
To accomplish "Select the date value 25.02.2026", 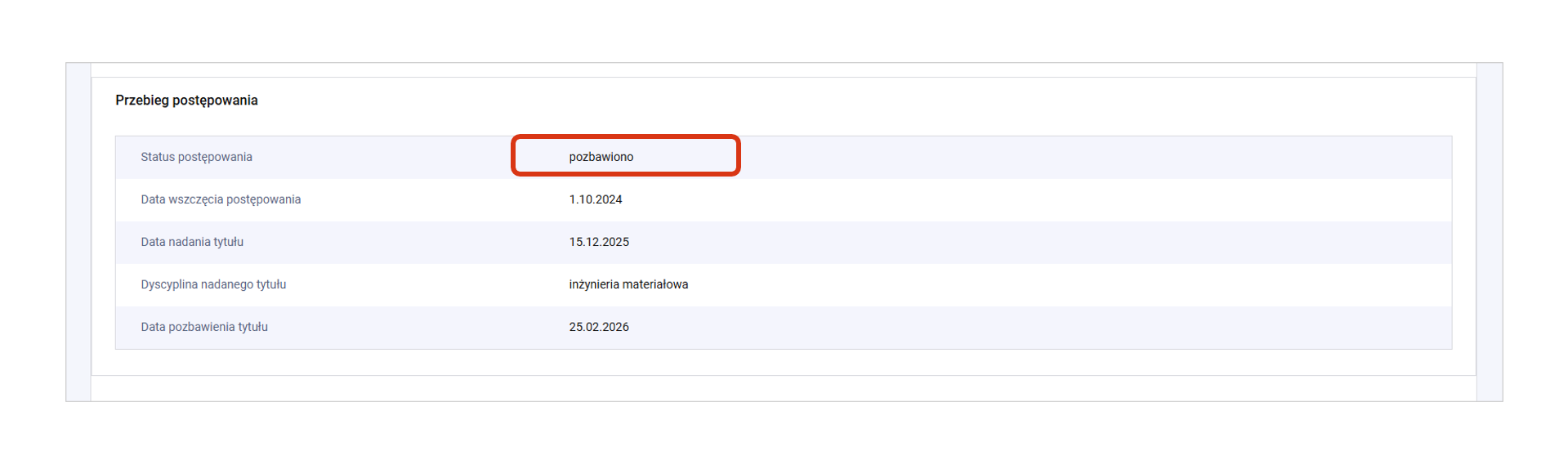I will point(599,327).
